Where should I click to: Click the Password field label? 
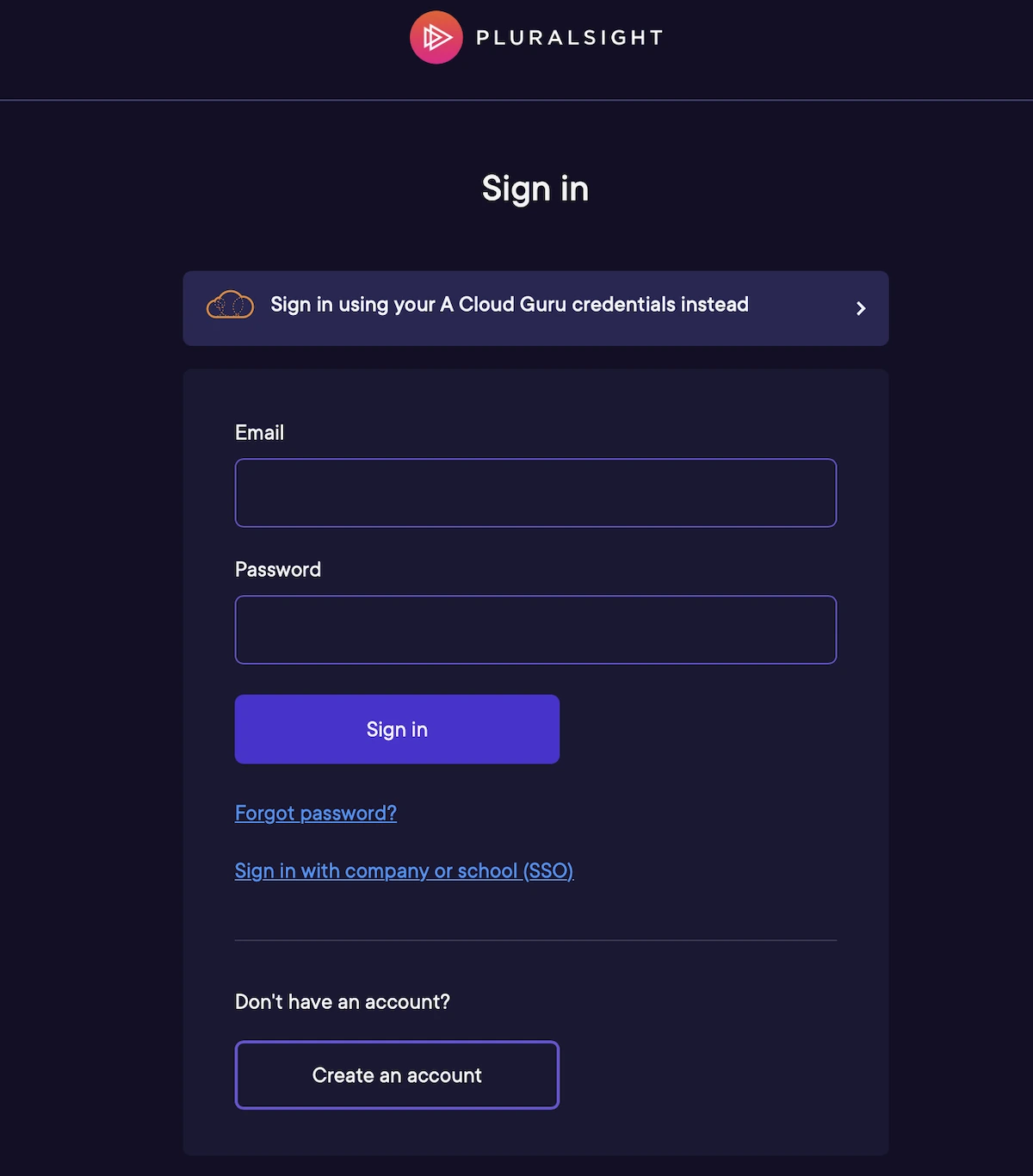pyautogui.click(x=278, y=569)
